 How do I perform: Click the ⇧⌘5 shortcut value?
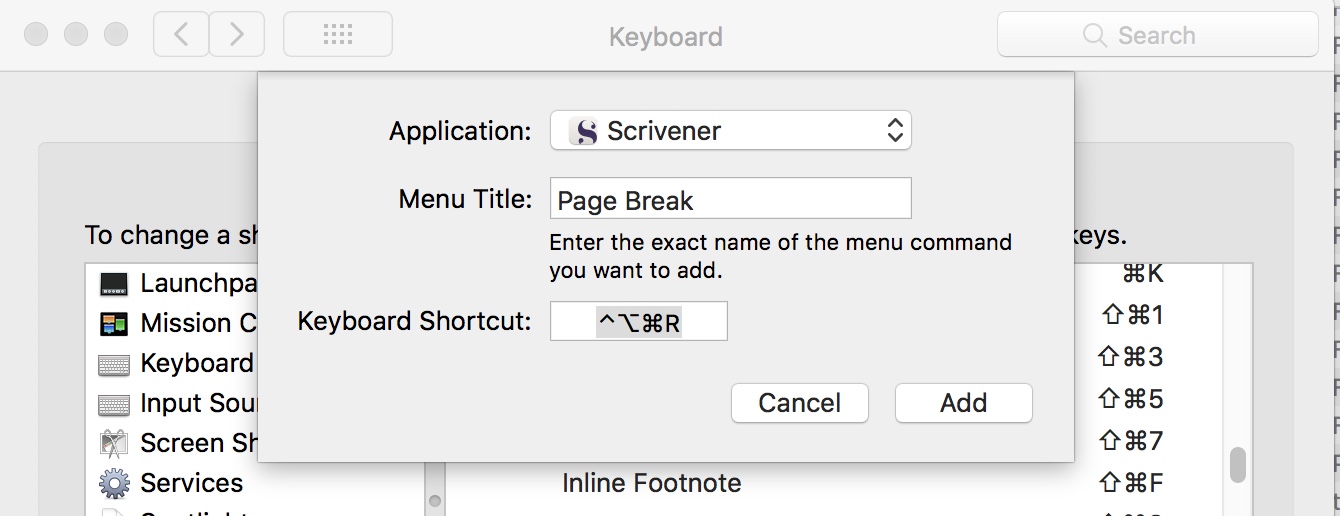[1132, 400]
